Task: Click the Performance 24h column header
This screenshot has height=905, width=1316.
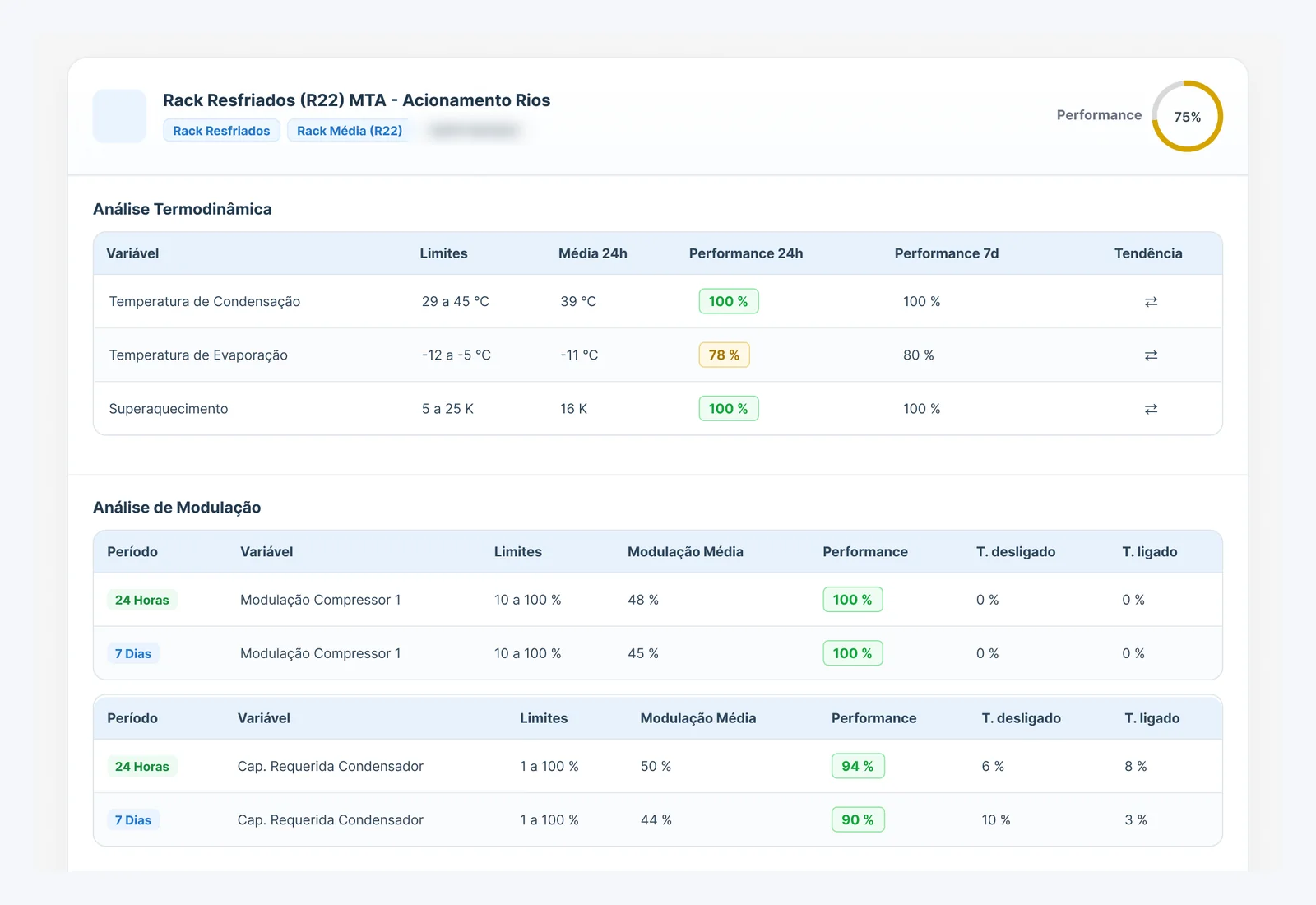Action: pyautogui.click(x=746, y=253)
